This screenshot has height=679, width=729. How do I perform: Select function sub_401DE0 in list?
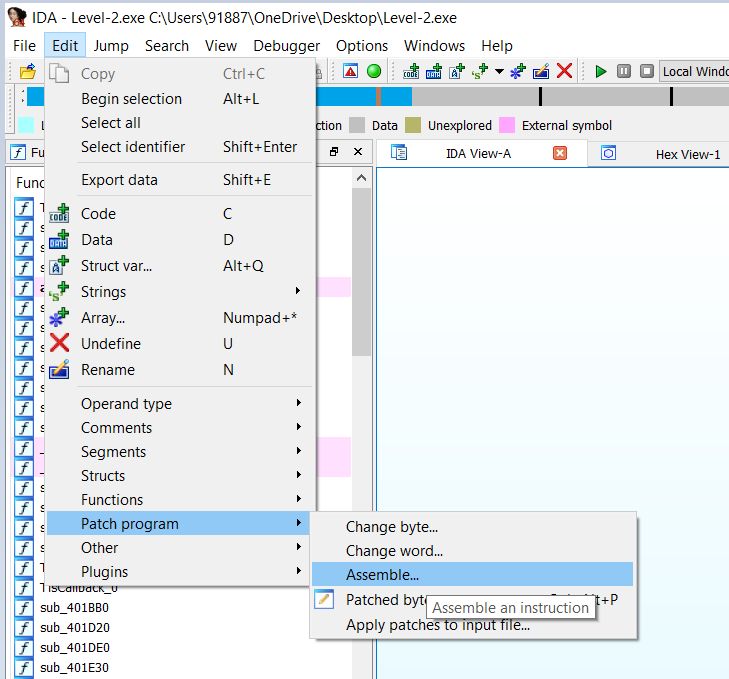tap(74, 648)
